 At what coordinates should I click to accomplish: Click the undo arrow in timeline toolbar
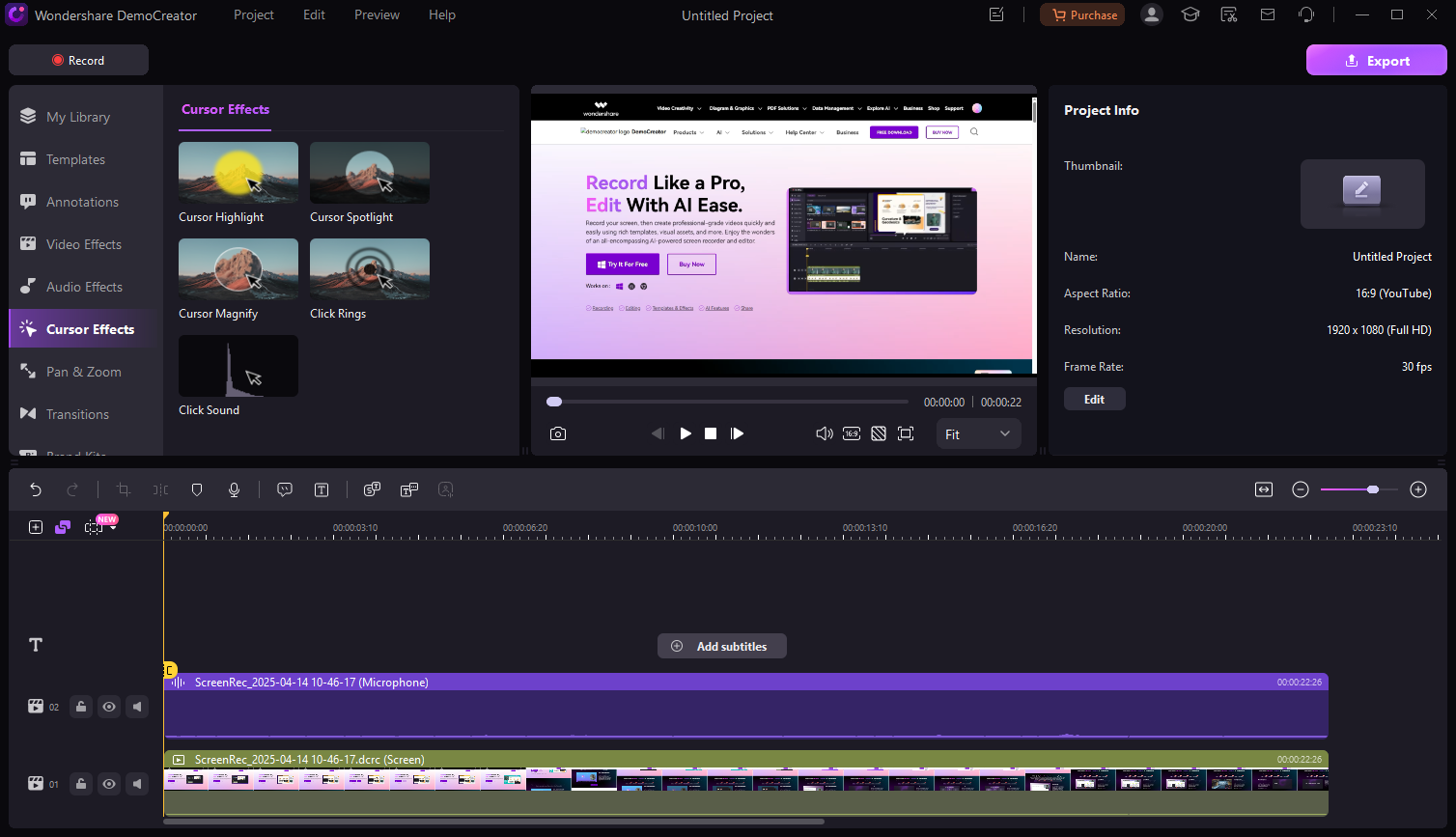[36, 489]
